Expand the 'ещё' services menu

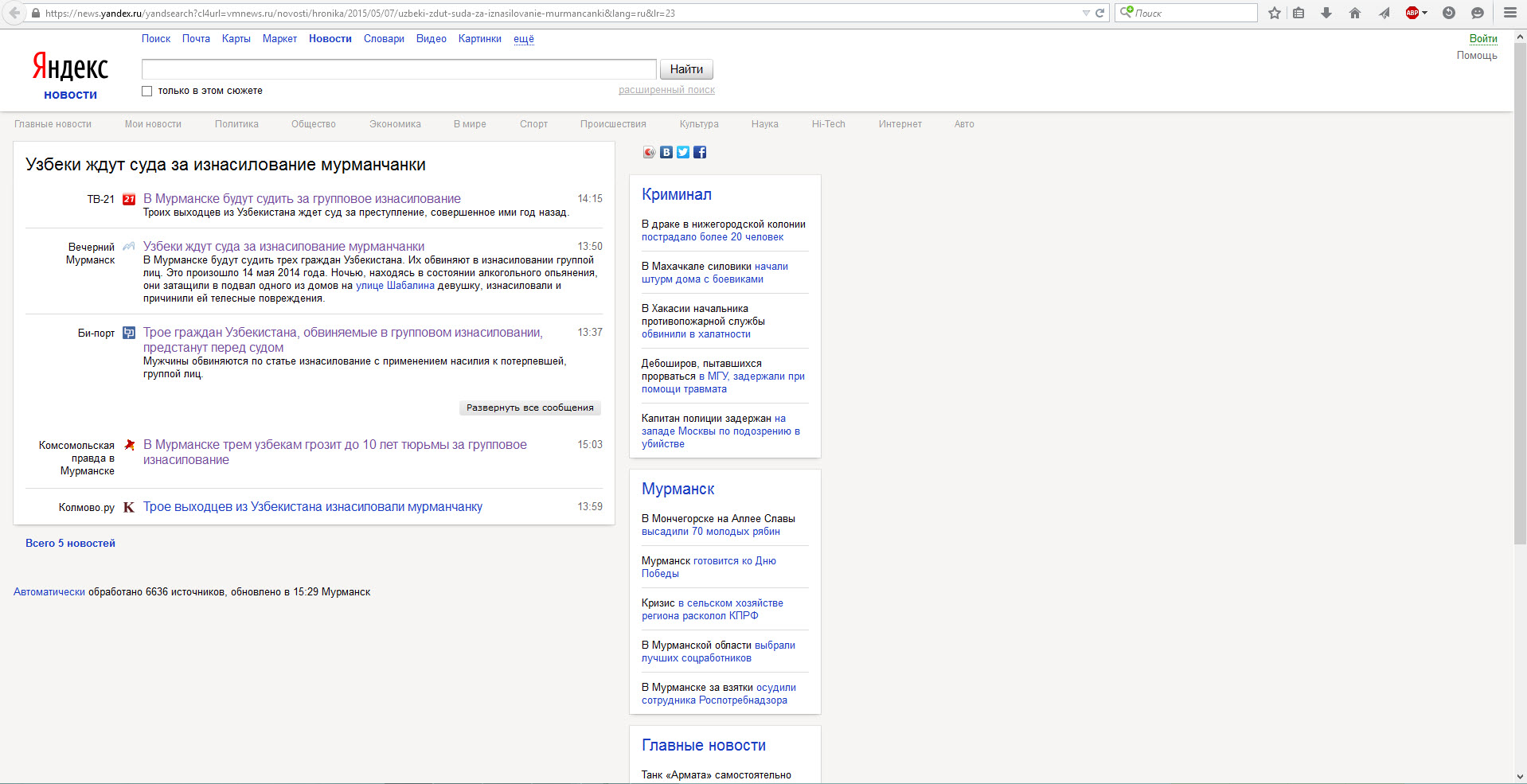tap(524, 39)
